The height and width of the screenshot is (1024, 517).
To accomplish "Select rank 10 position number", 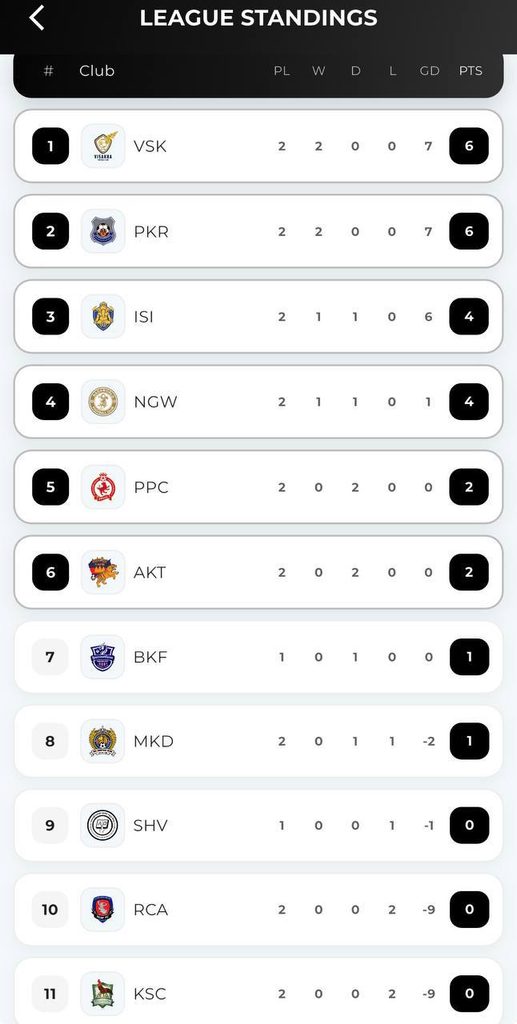I will point(50,910).
